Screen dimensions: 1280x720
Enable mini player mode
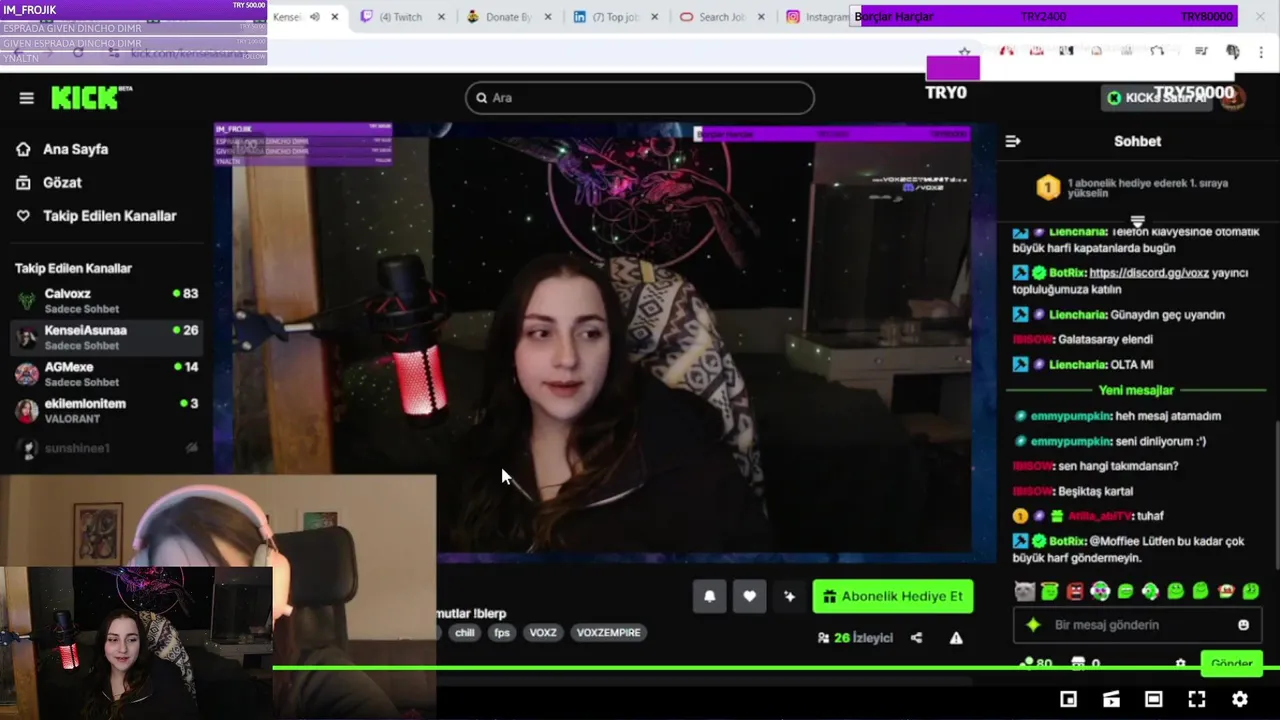[1068, 699]
